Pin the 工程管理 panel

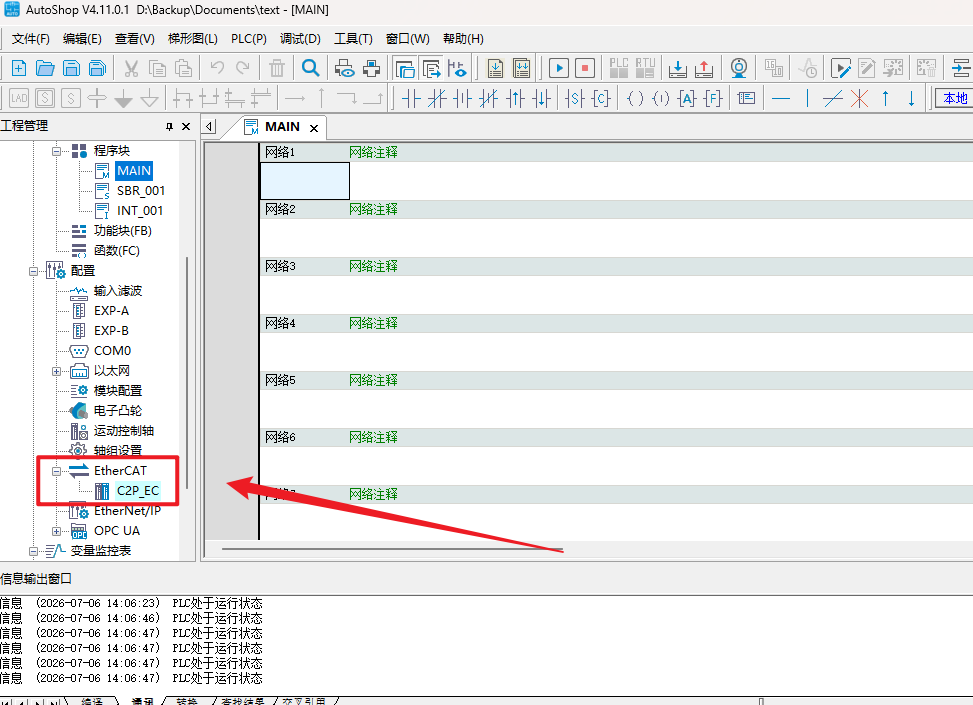coord(169,127)
